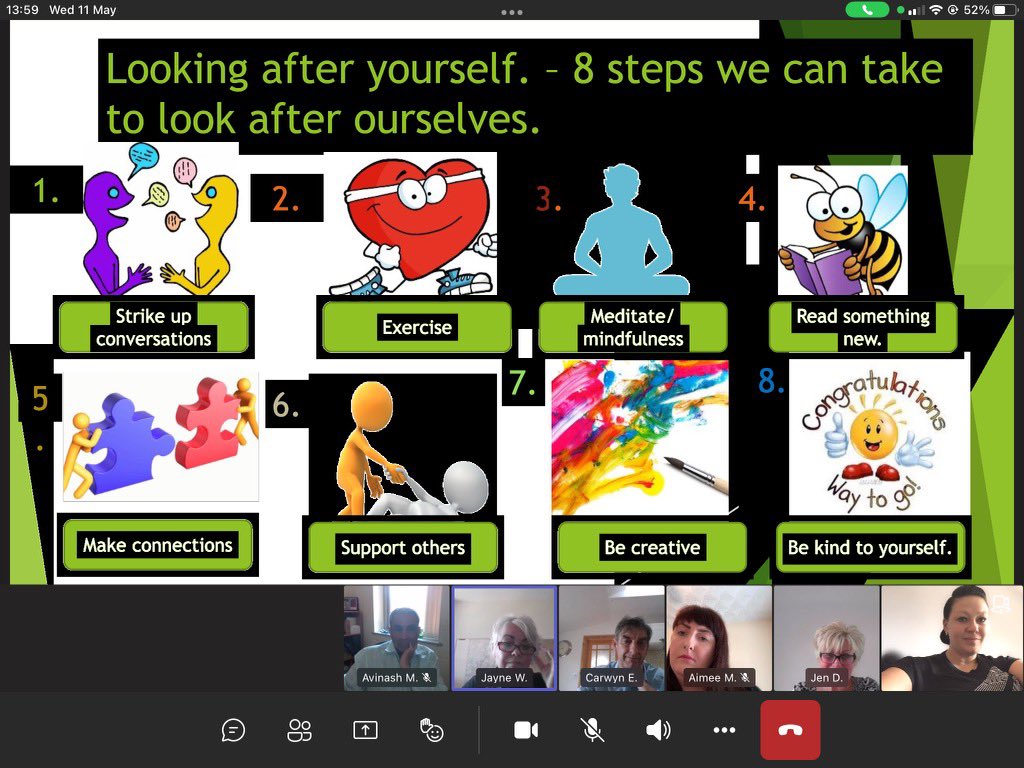This screenshot has width=1024, height=768.
Task: Hang up with the red button
Action: [x=790, y=730]
